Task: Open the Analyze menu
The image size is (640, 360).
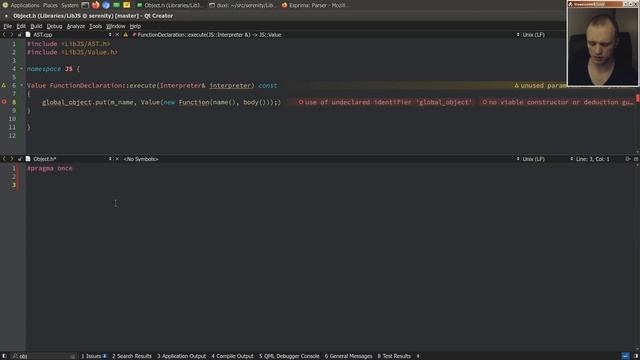Action: point(76,26)
